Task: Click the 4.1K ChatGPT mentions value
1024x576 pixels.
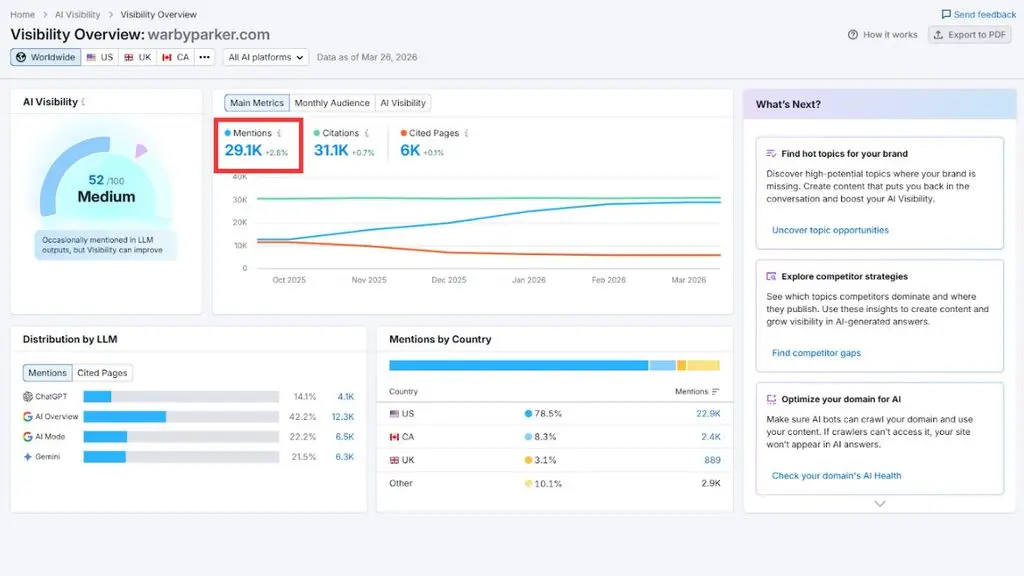Action: pyautogui.click(x=345, y=396)
